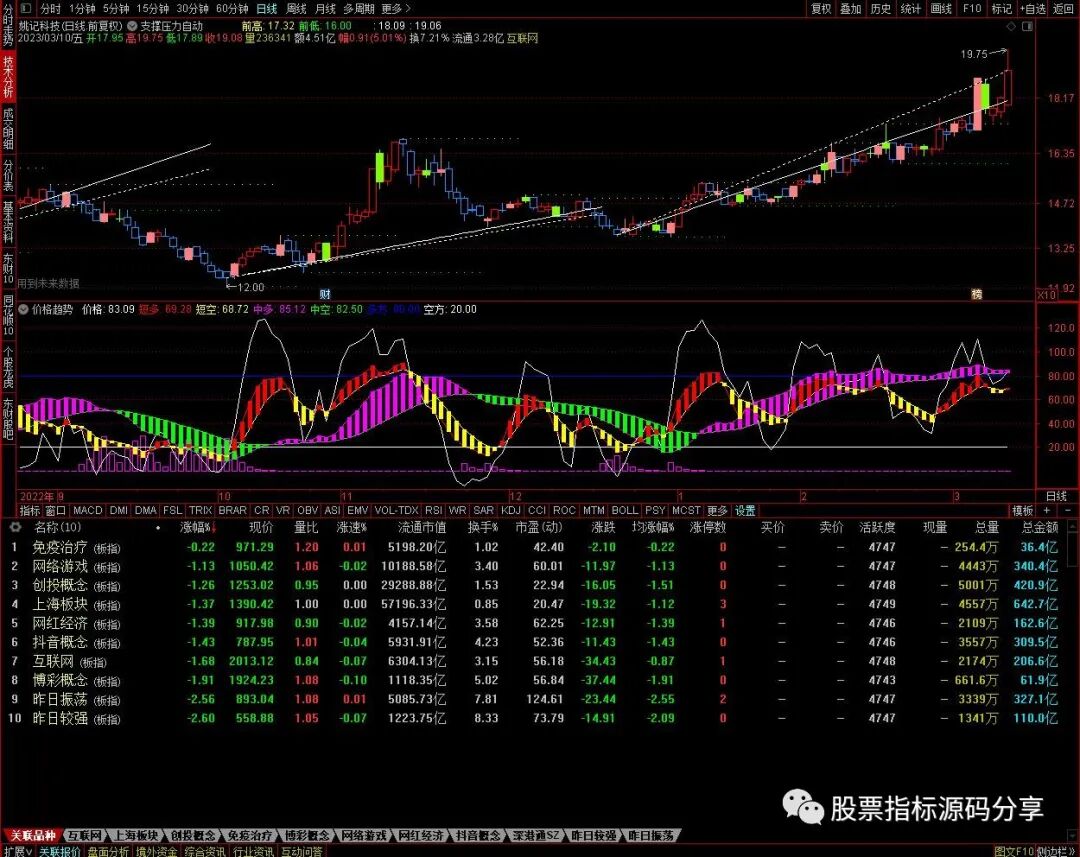The height and width of the screenshot is (857, 1080).
Task: Click the 图文F10 button at bottom right
Action: tap(1014, 851)
